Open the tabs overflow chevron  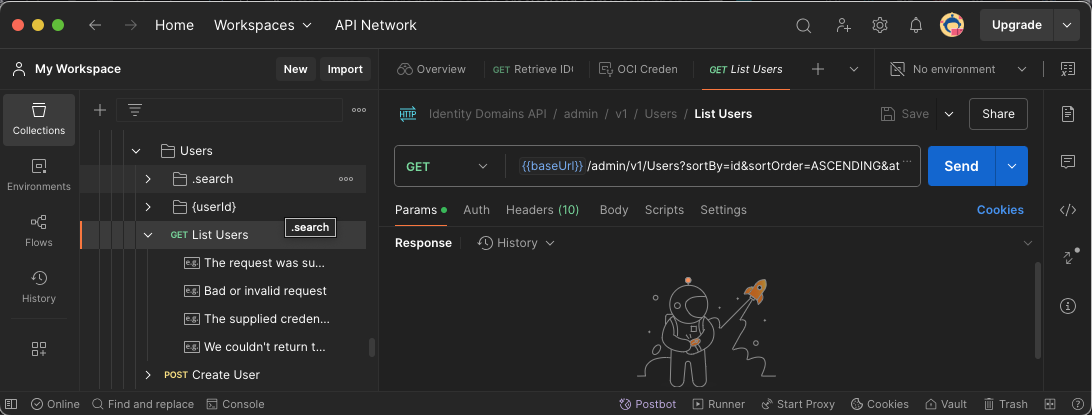click(x=854, y=69)
